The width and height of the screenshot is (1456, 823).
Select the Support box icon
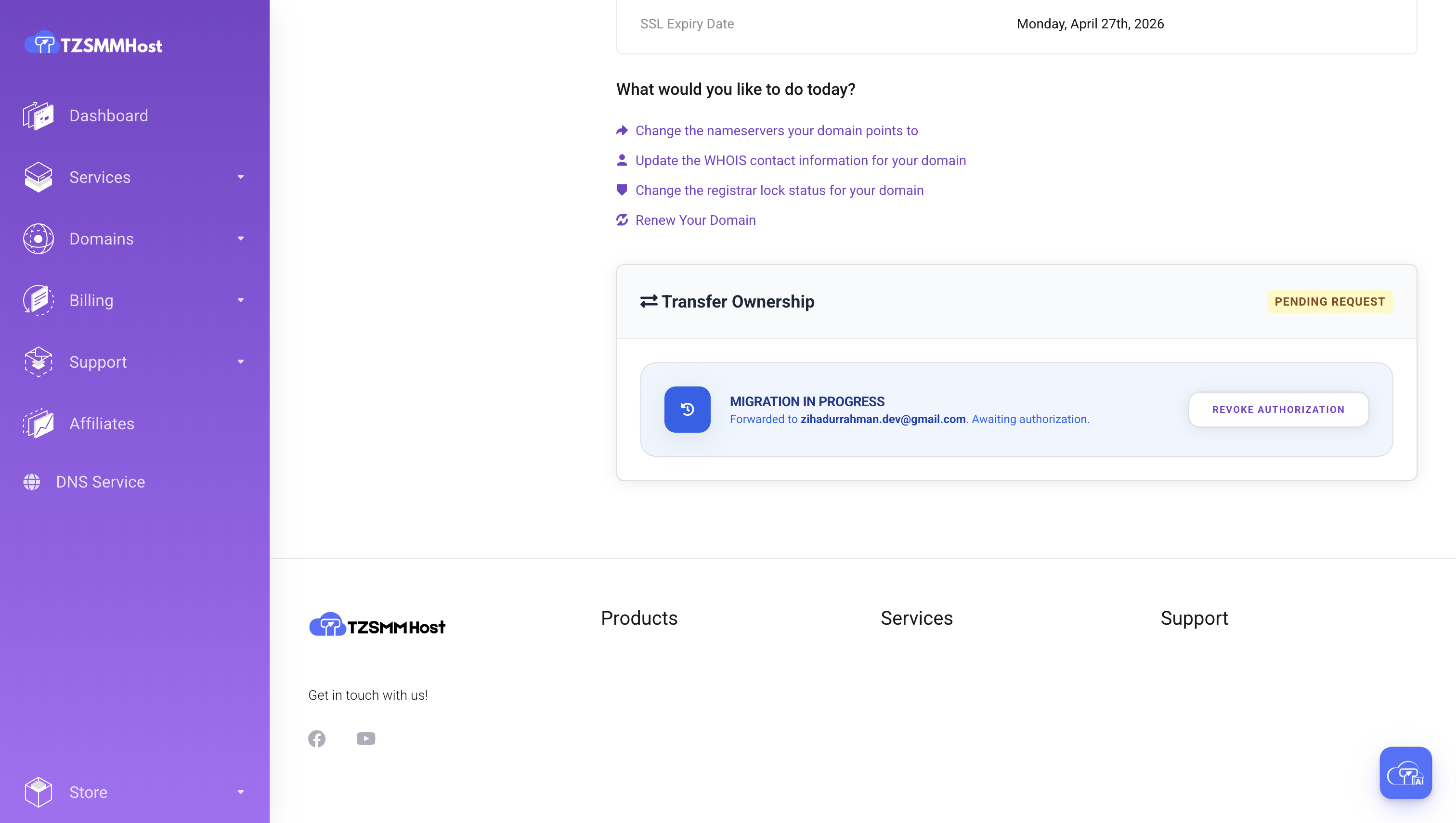(x=38, y=362)
